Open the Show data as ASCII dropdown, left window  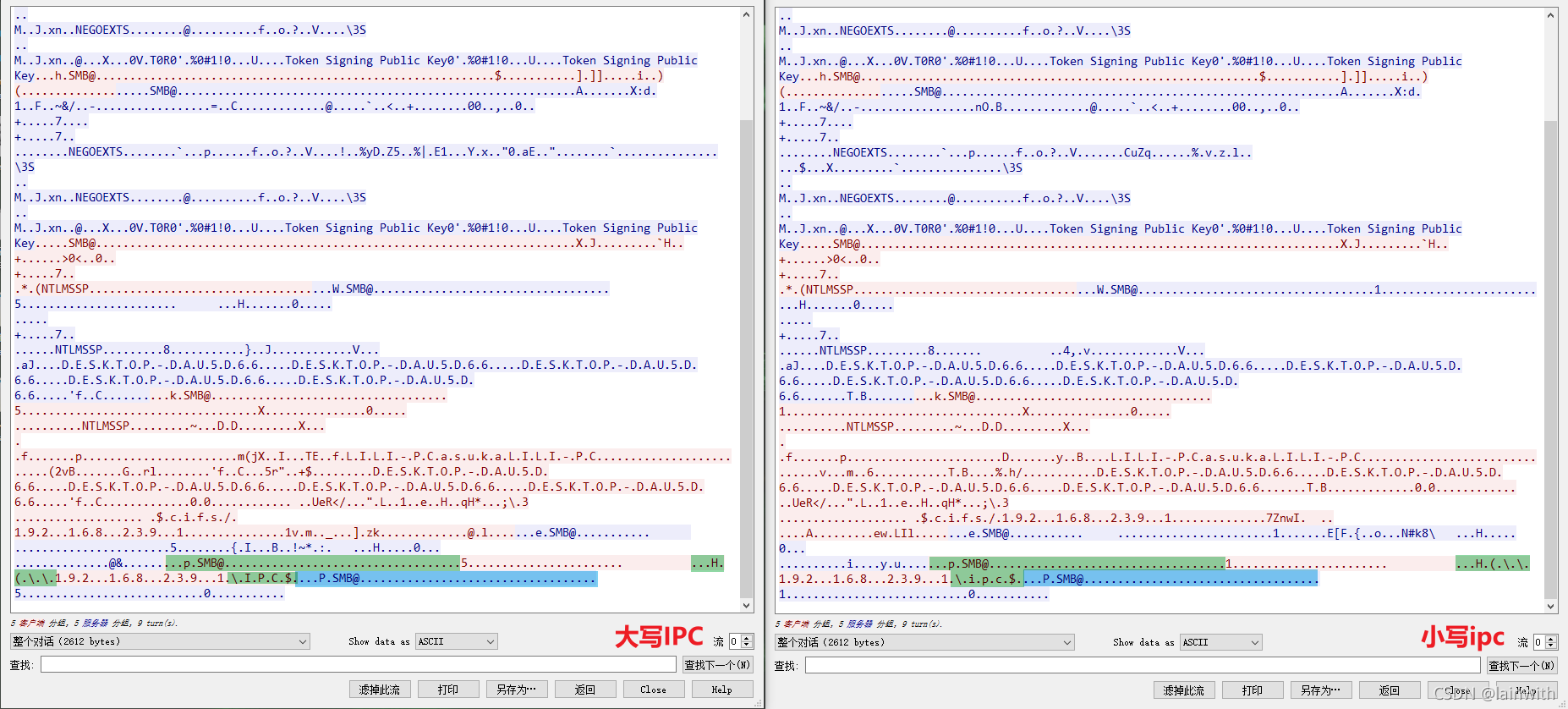pyautogui.click(x=456, y=641)
